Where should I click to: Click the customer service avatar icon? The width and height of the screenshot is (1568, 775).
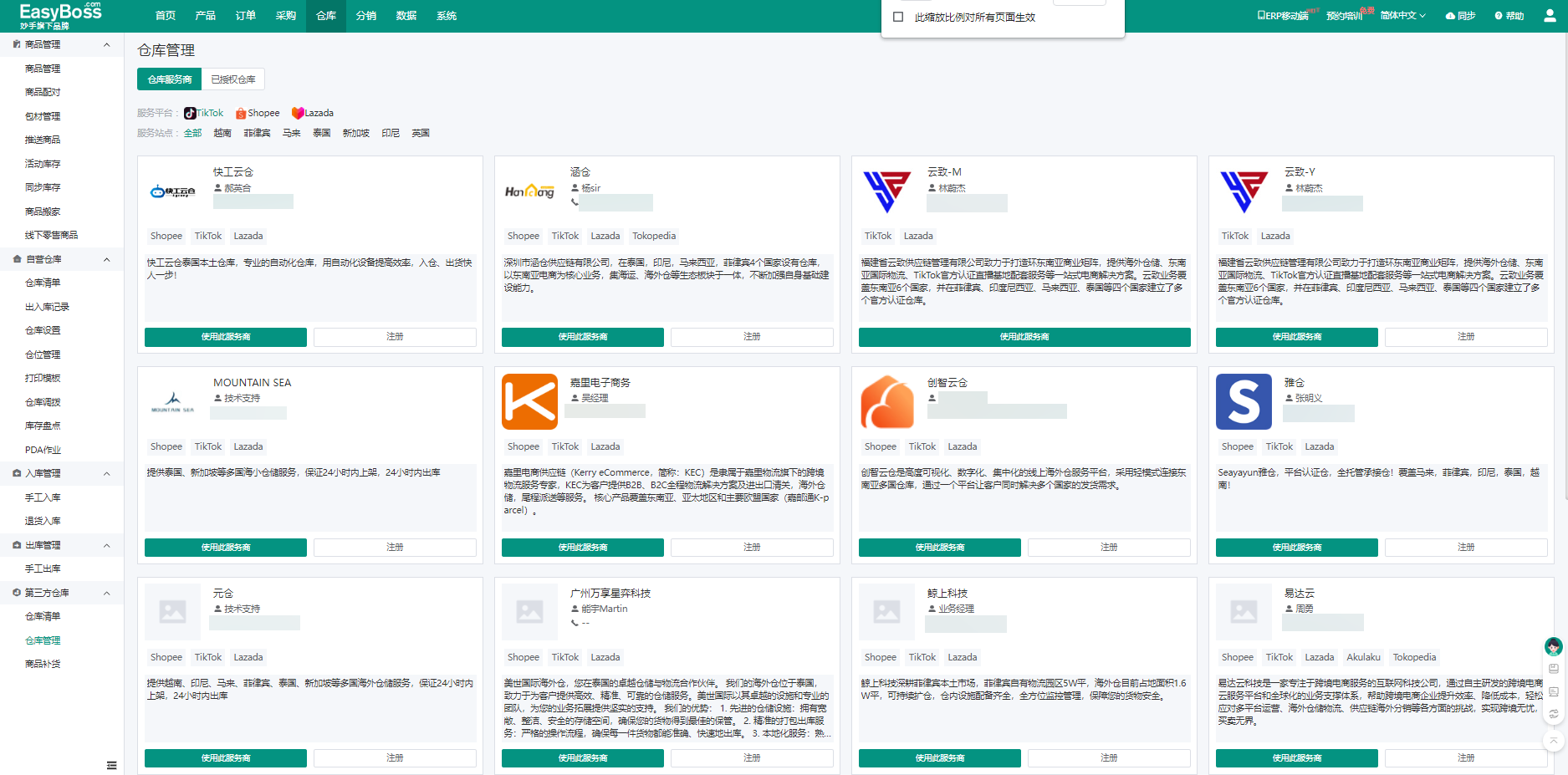click(x=1553, y=646)
